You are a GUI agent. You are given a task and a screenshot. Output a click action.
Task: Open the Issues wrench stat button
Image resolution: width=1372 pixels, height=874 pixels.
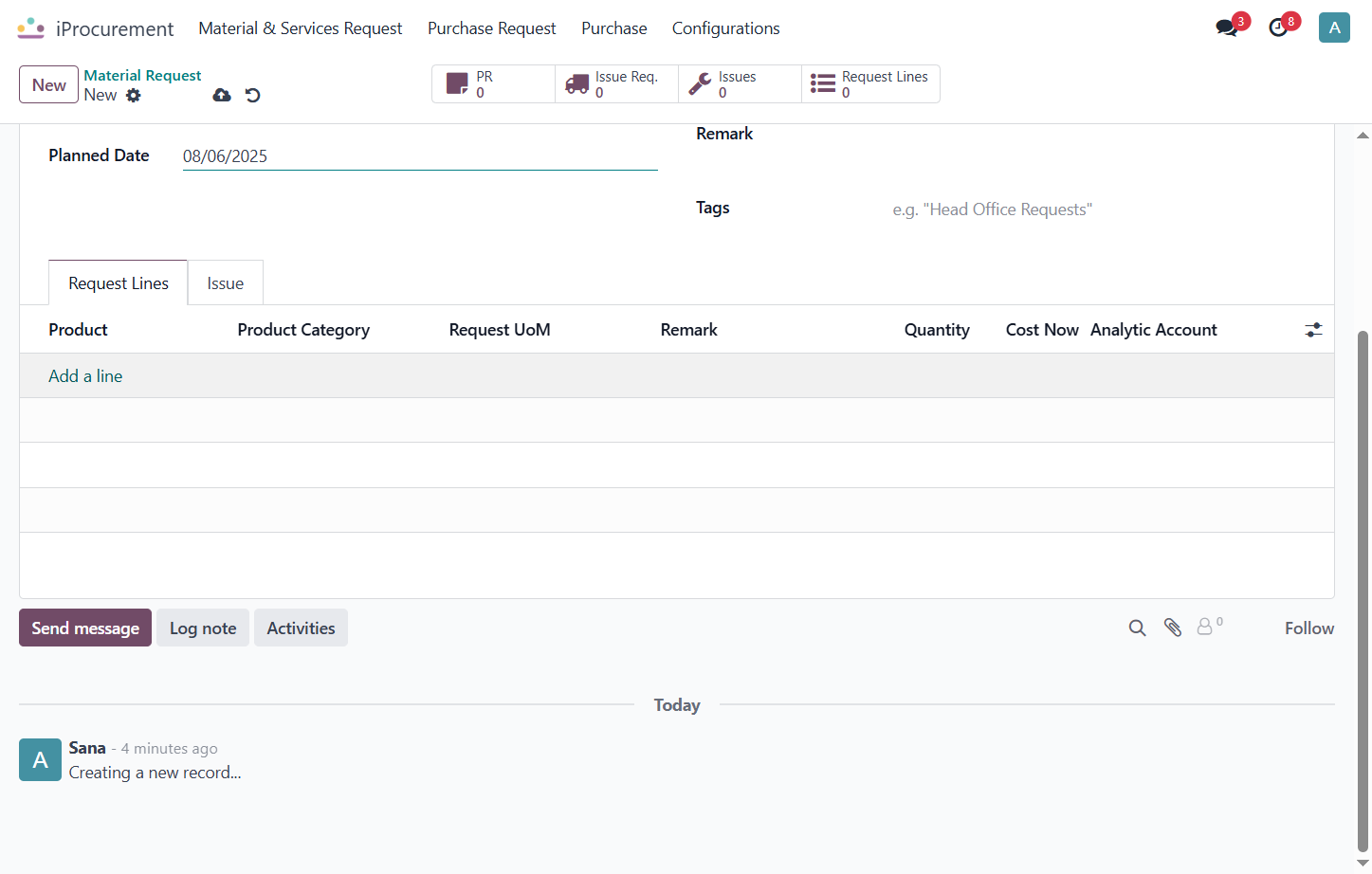coord(740,84)
